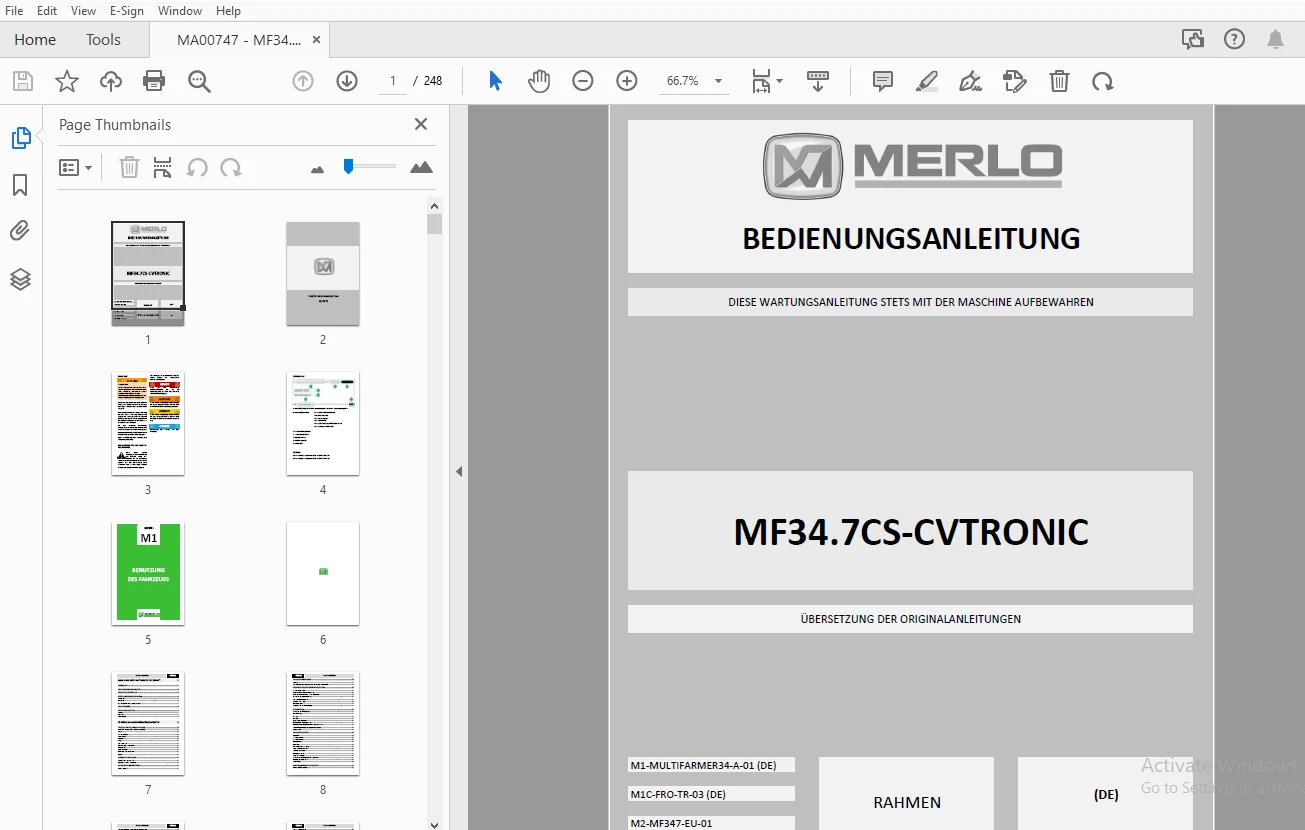Enlarge thumbnails large mountains icon
The height and width of the screenshot is (830, 1305).
421,167
